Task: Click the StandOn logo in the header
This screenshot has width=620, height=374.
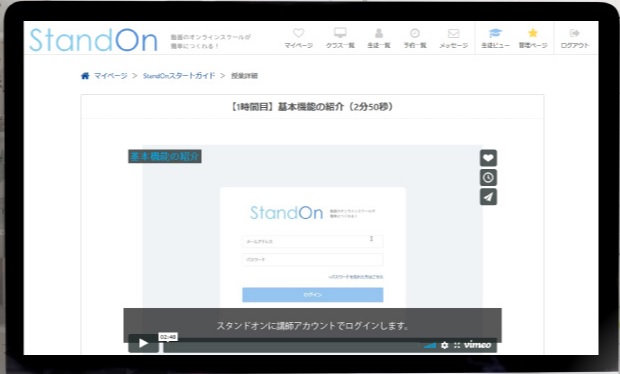Action: pos(93,40)
